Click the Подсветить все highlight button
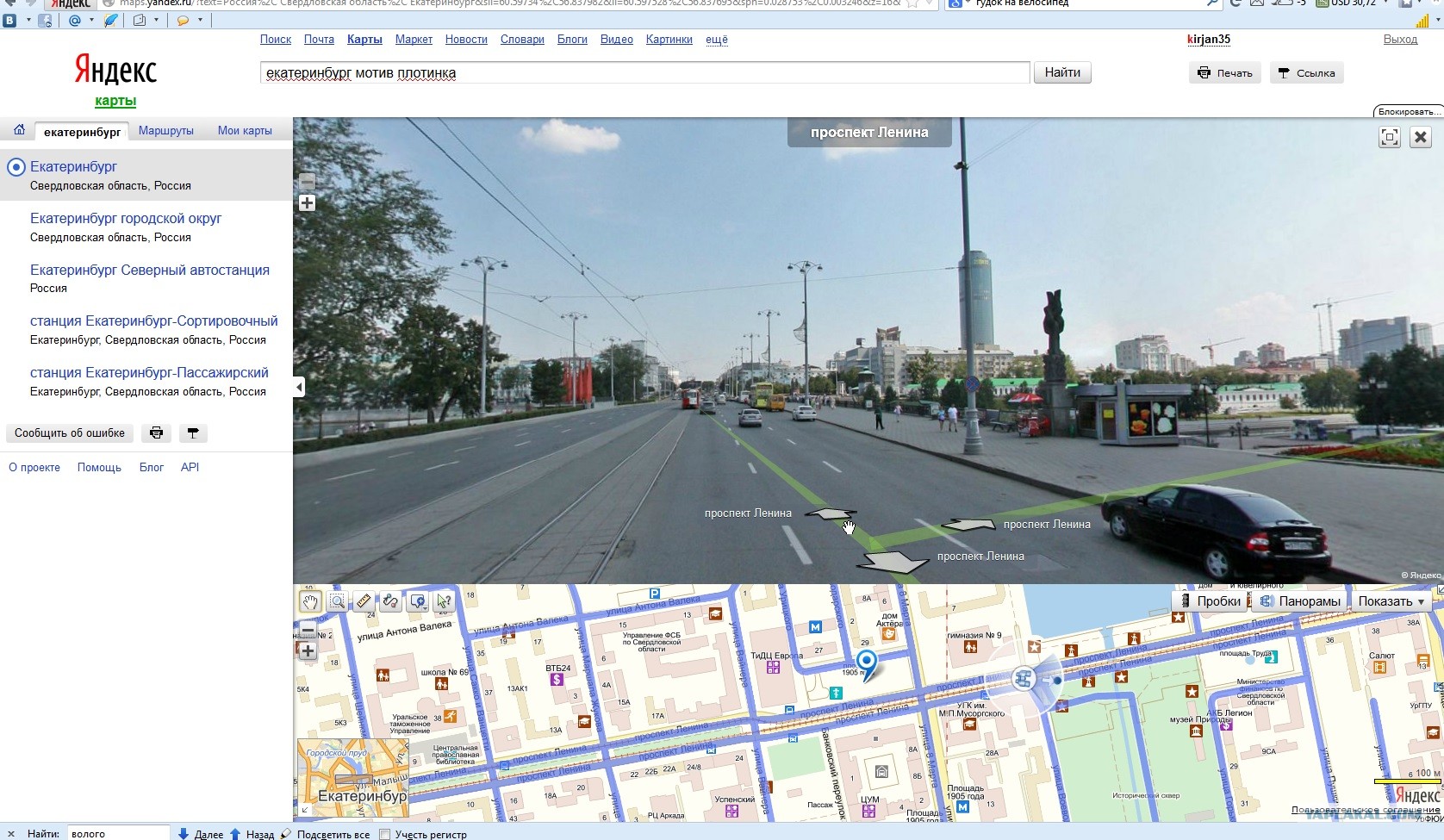Viewport: 1444px width, 840px height. 326,834
